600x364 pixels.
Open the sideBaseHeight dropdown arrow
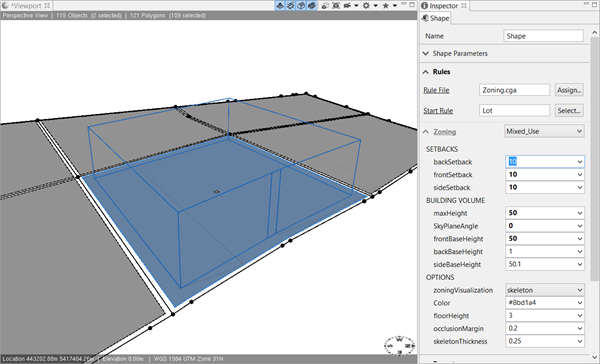(x=579, y=264)
